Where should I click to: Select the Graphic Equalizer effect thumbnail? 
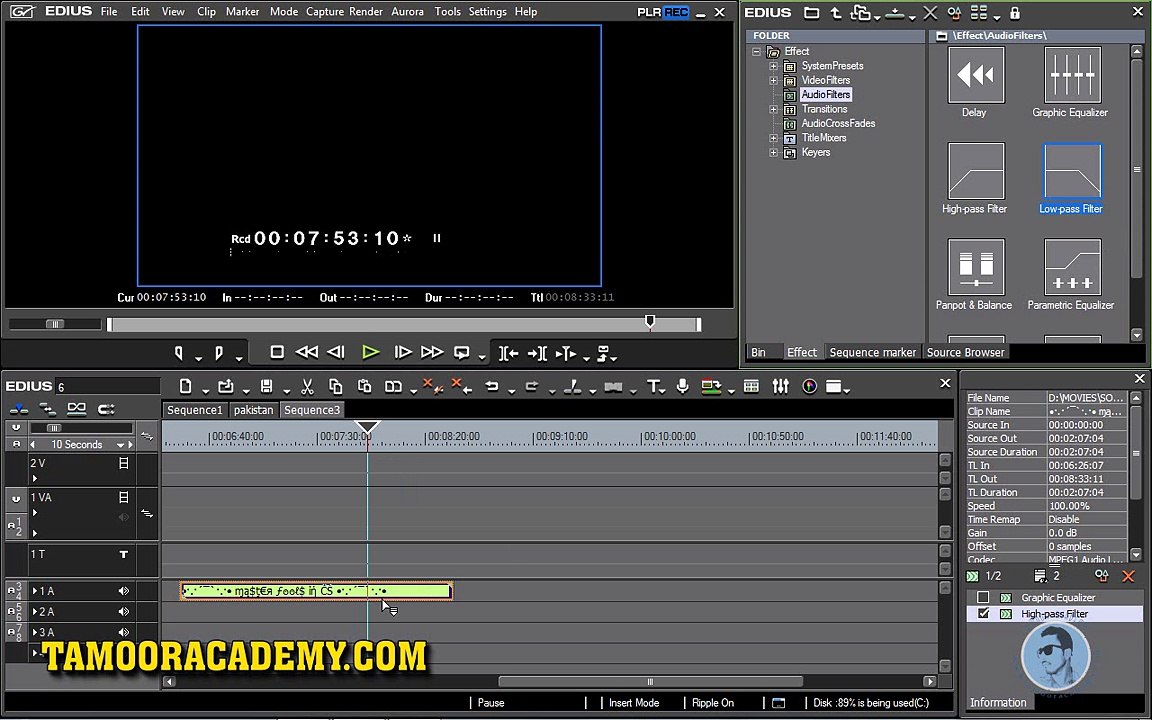click(1072, 75)
